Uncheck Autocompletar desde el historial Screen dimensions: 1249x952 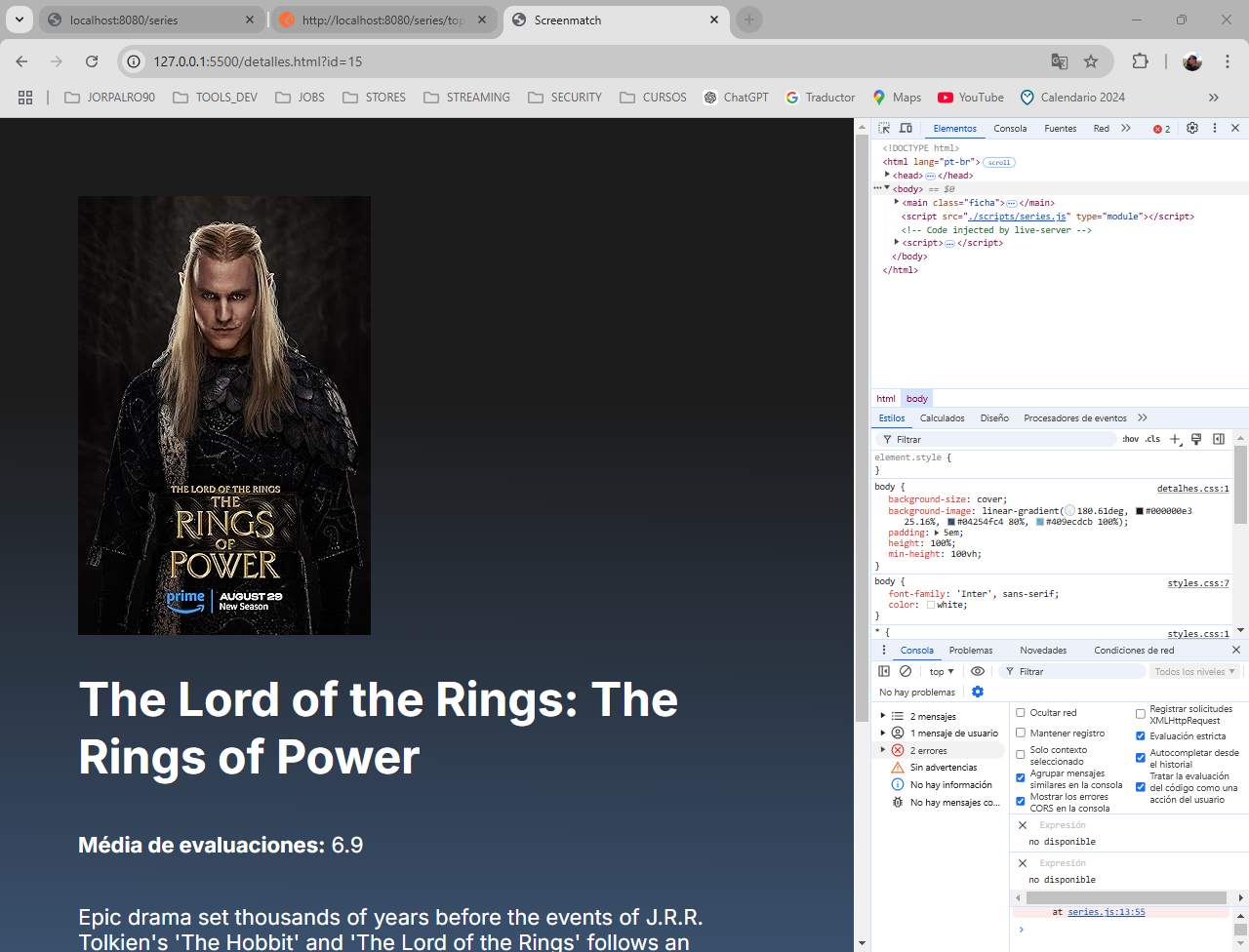click(1140, 758)
